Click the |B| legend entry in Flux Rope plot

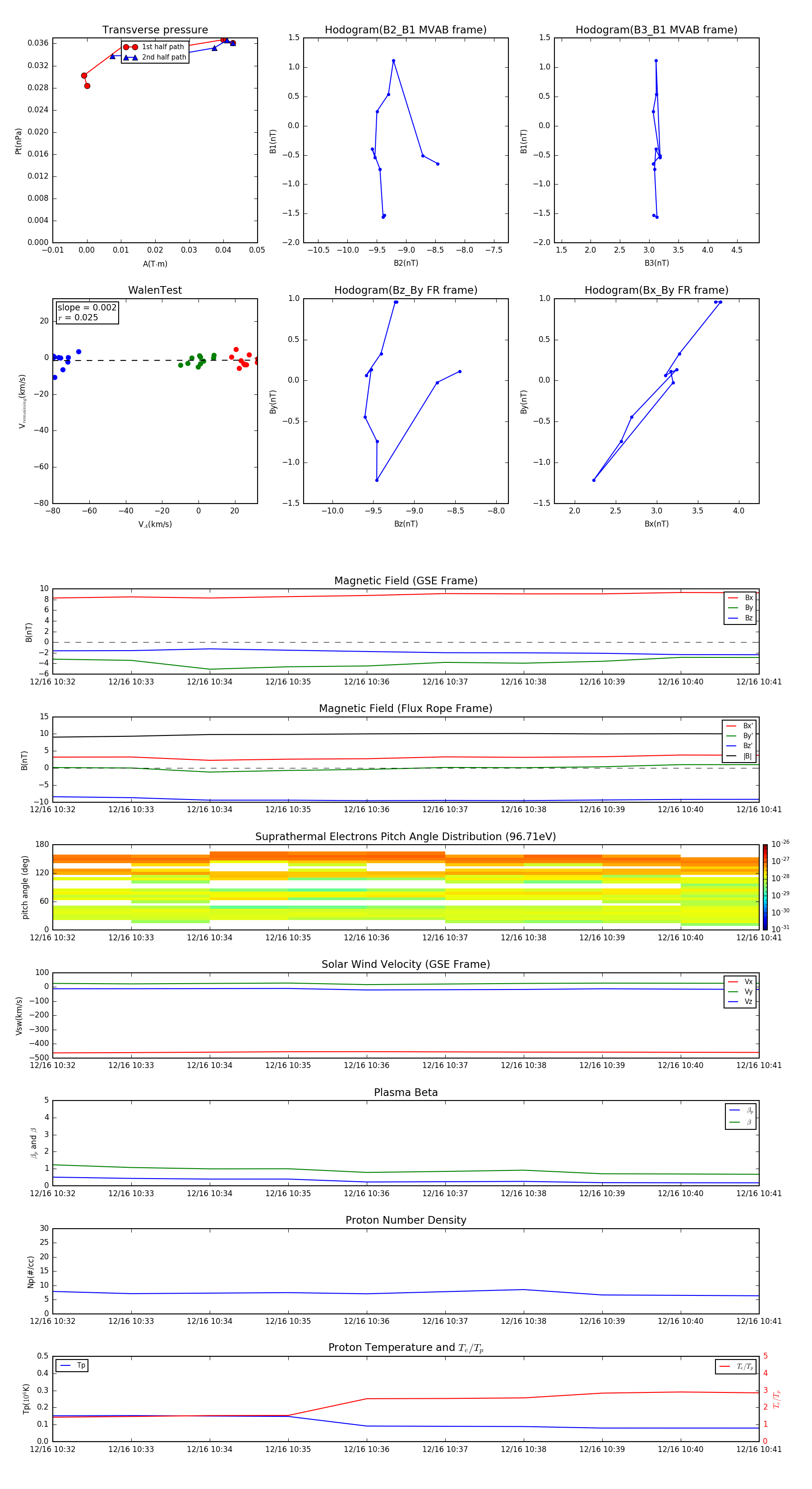[739, 756]
